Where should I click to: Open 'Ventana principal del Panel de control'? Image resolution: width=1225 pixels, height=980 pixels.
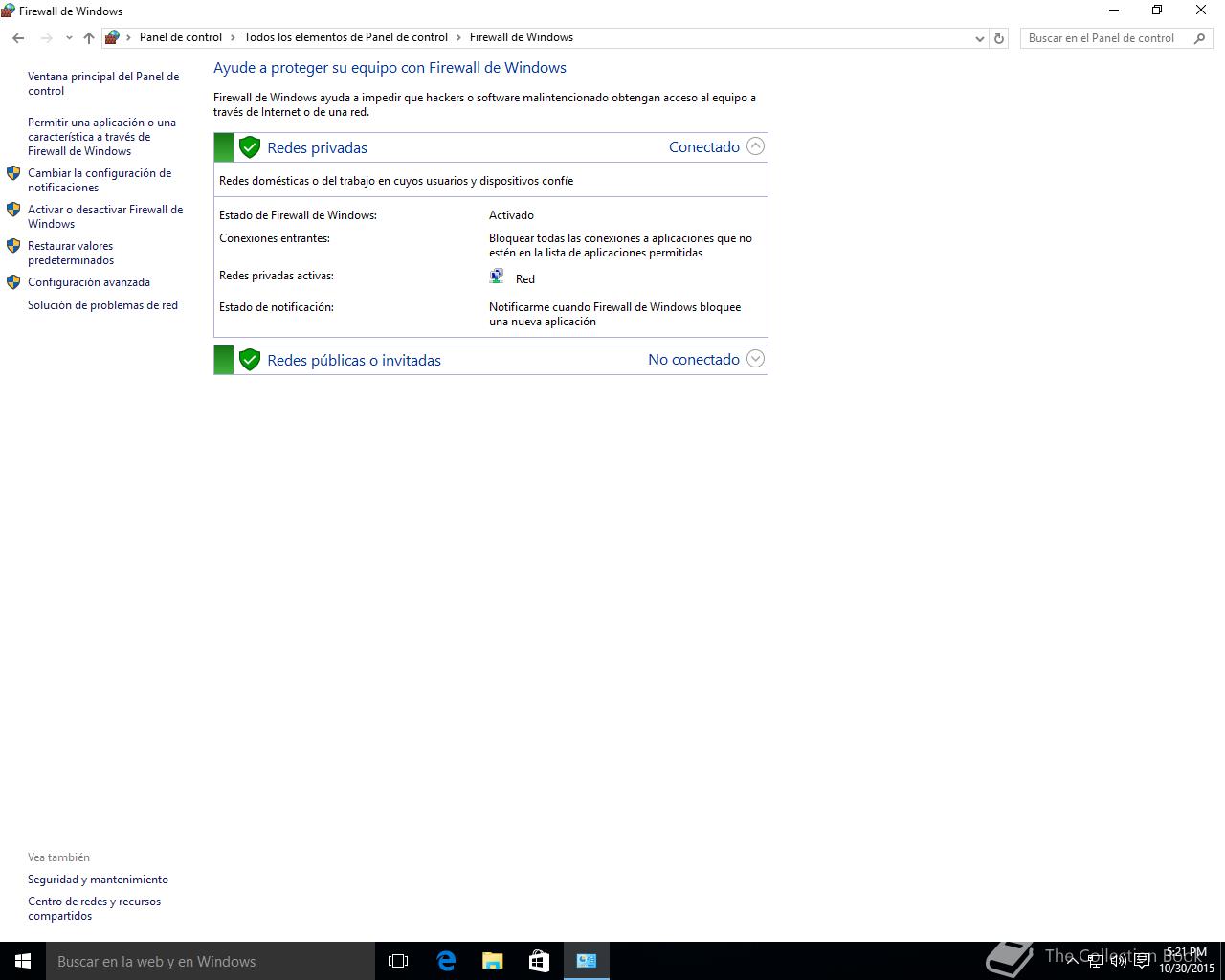103,83
